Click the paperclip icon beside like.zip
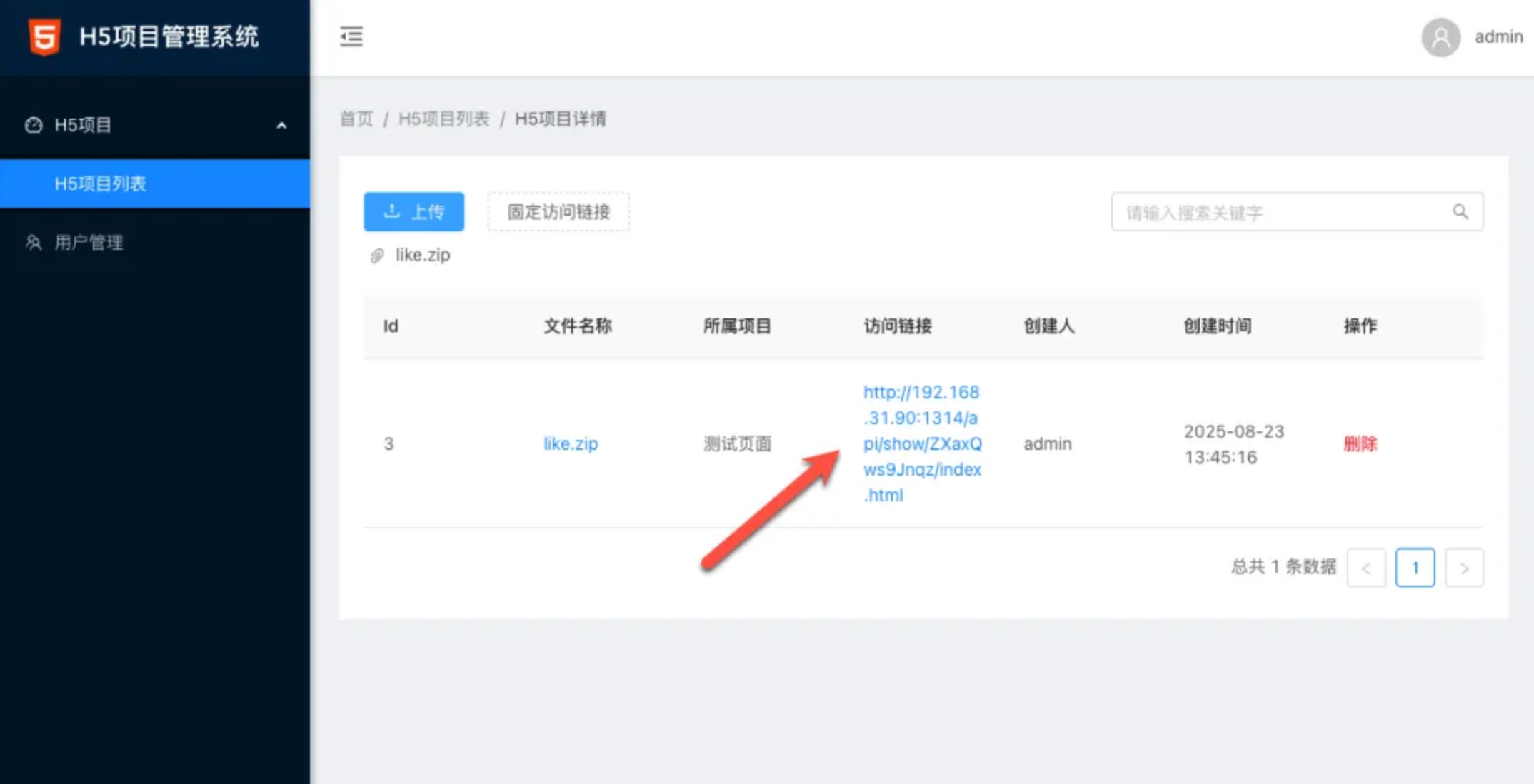Screen dimensions: 1534x784 377,256
